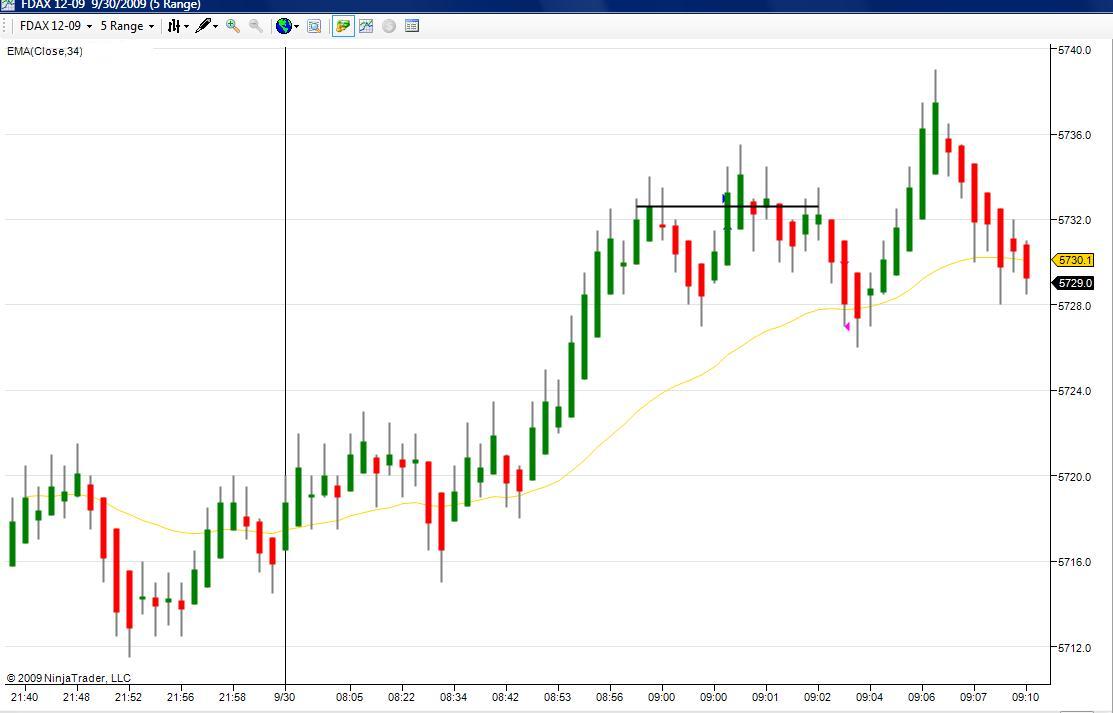This screenshot has height=713, width=1113.
Task: Select the EMA(Close,34) indicator label
Action: point(45,51)
